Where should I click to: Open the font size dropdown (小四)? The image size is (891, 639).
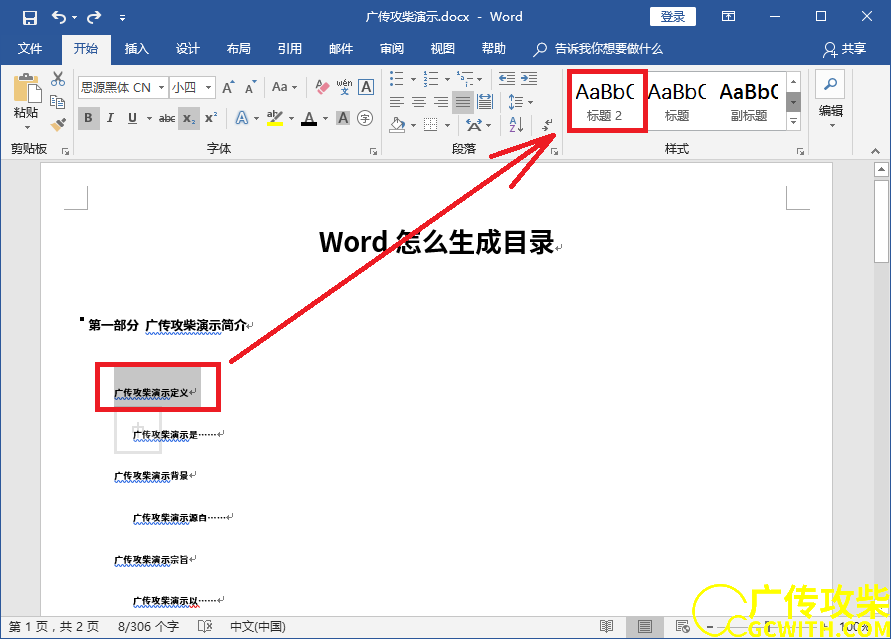click(209, 87)
